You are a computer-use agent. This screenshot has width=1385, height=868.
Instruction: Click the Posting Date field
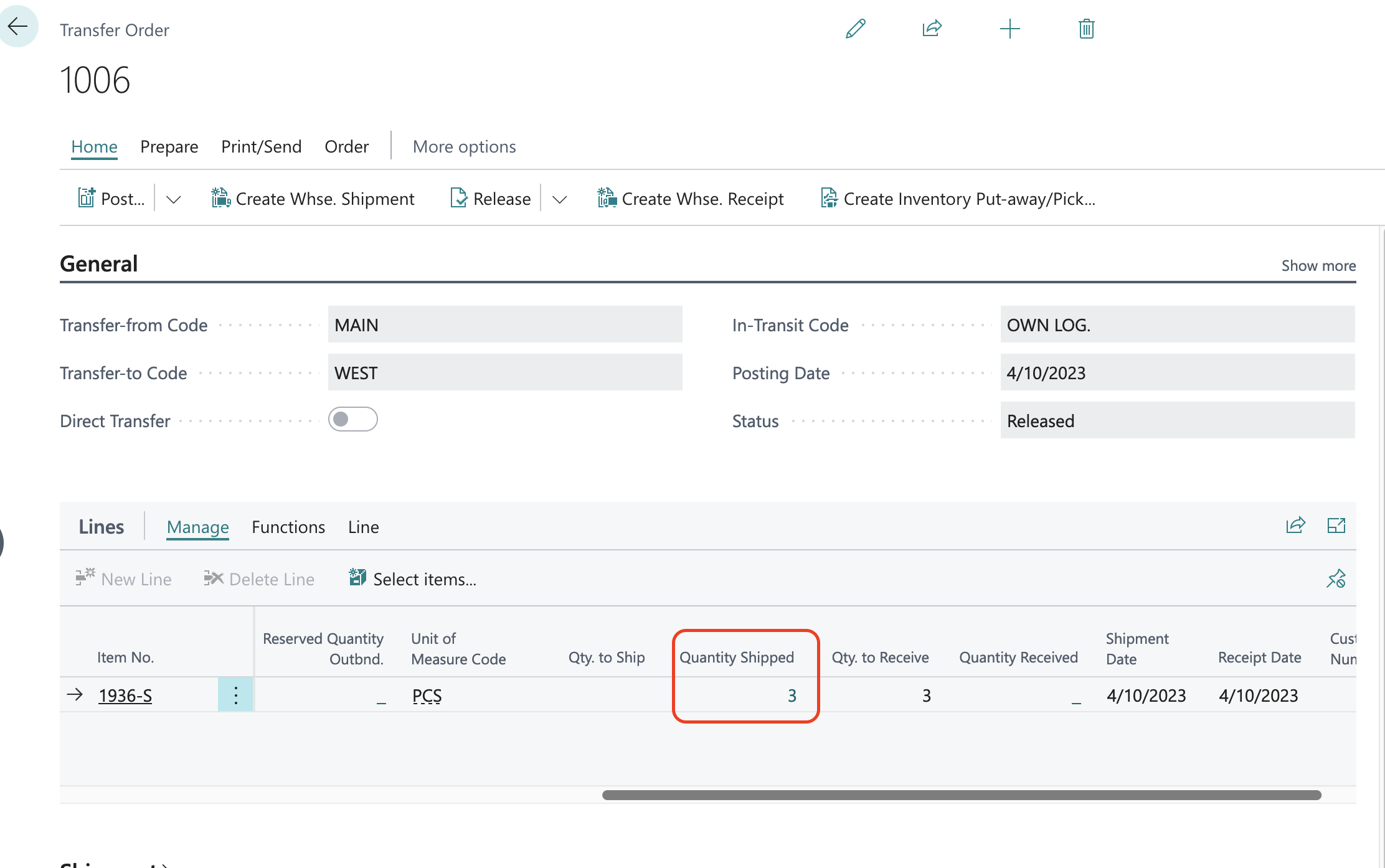(1176, 373)
